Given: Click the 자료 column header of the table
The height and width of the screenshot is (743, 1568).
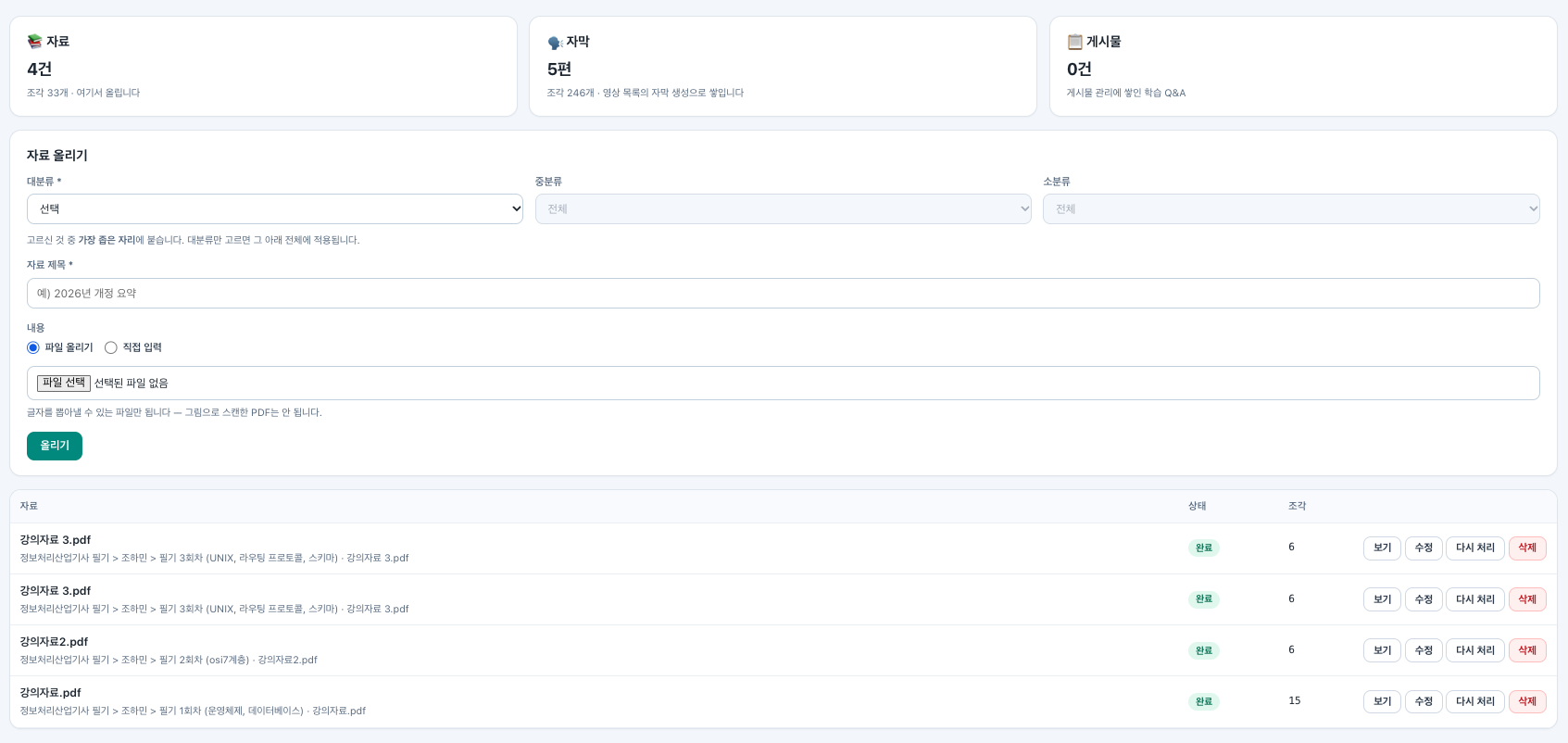Looking at the screenshot, I should pyautogui.click(x=29, y=506).
